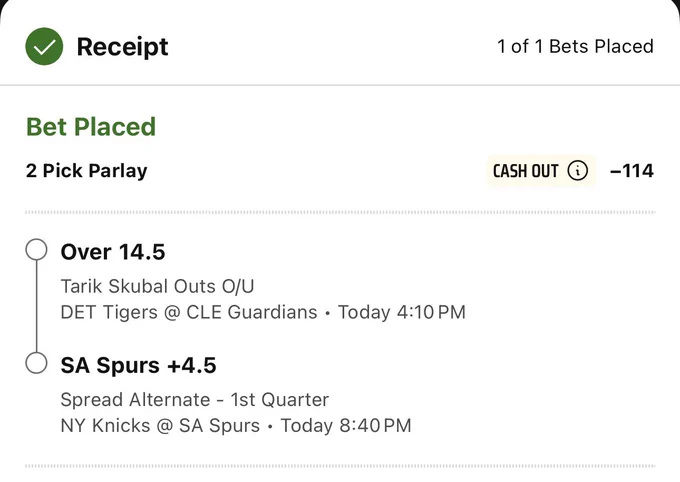Click the Bet Placed green heading
680x482 pixels.
tap(91, 126)
